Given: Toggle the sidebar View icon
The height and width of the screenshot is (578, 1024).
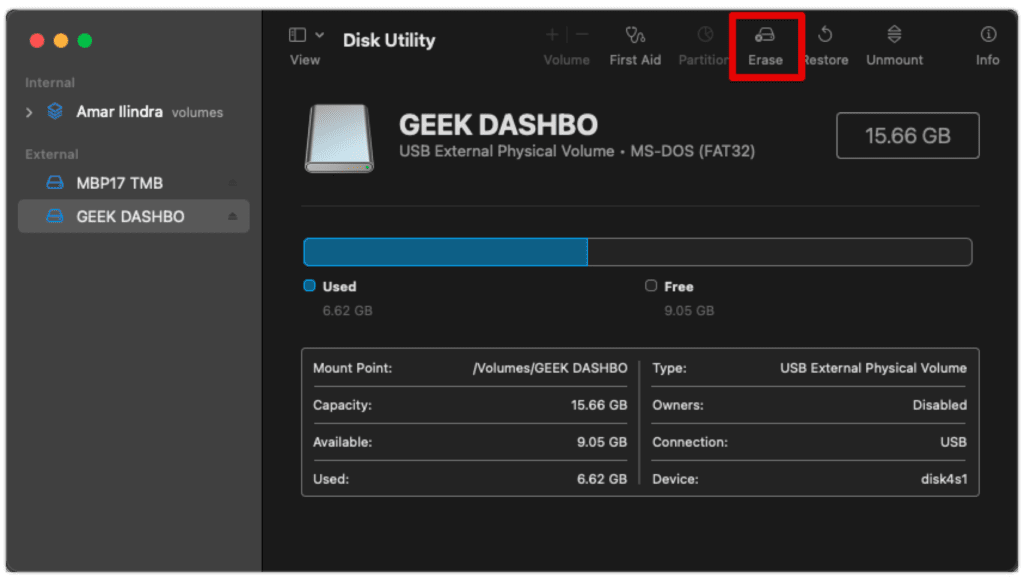Looking at the screenshot, I should tap(297, 35).
